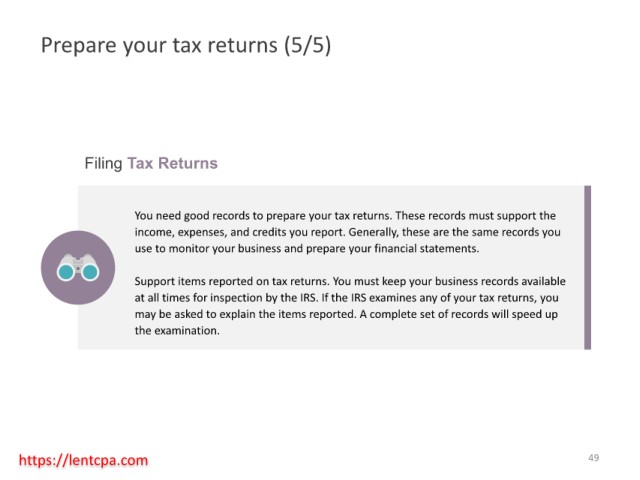Click the slide page number 49
Screen dimensions: 640x480
click(x=593, y=457)
